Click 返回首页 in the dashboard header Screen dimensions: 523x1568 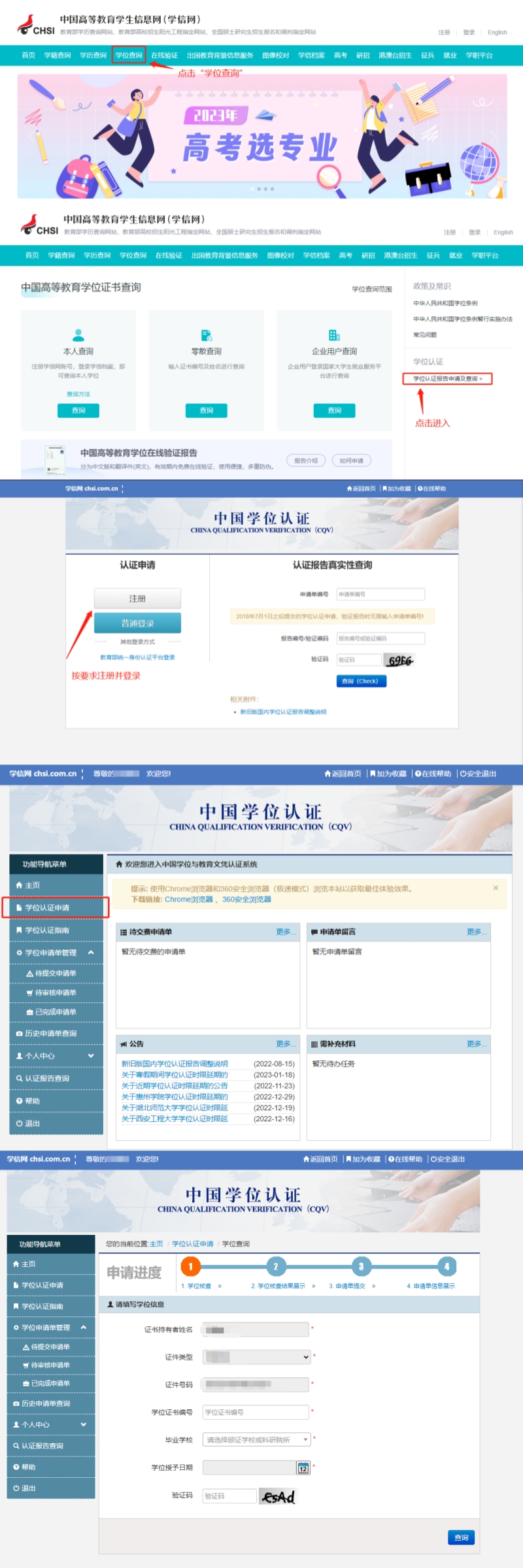point(343,774)
